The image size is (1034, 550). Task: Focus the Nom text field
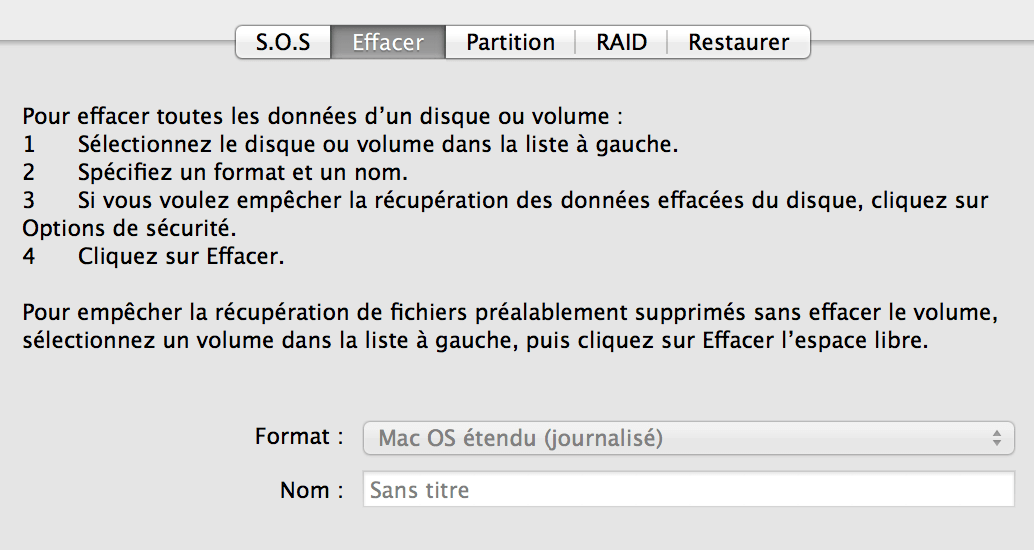pos(688,489)
